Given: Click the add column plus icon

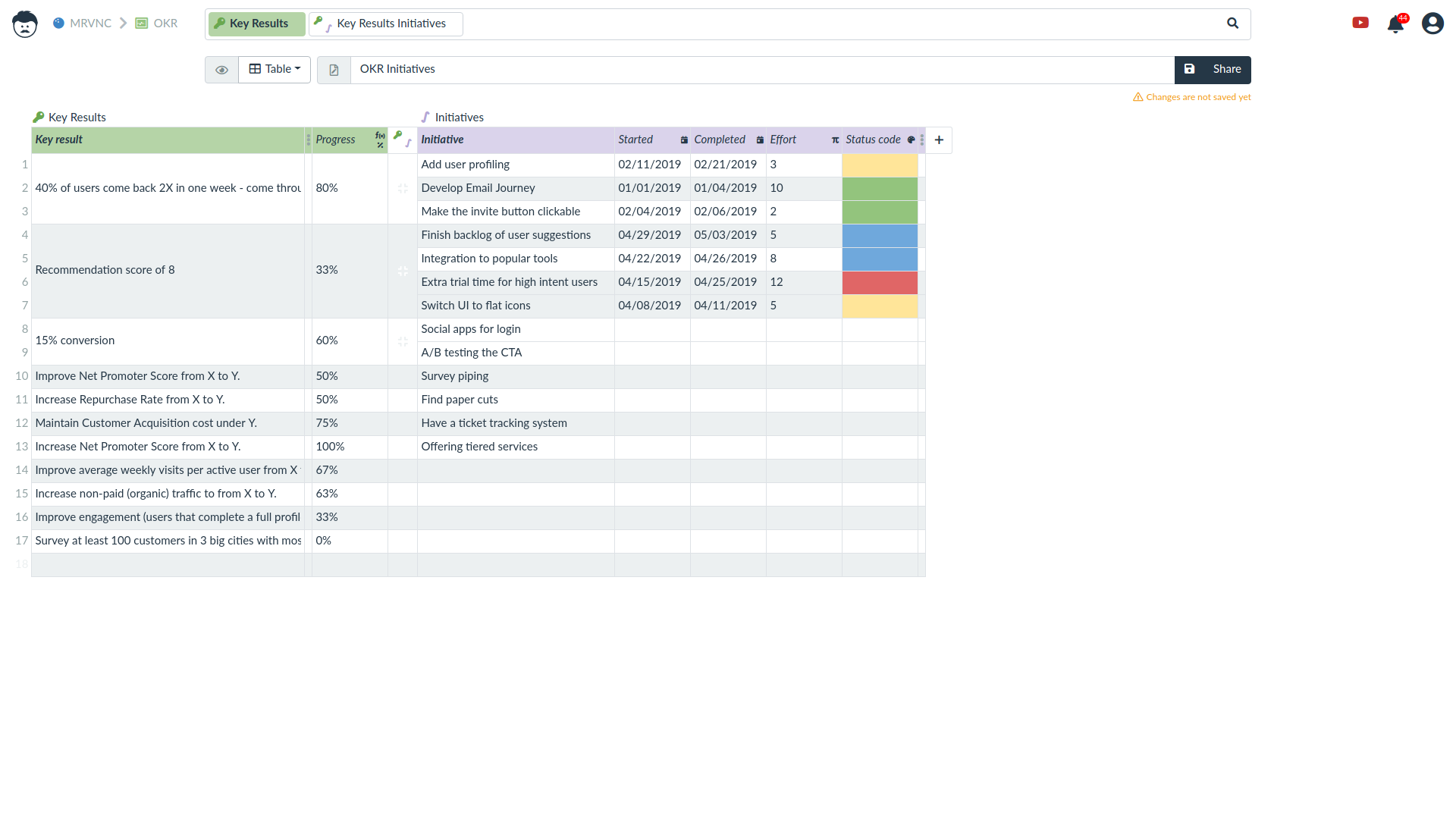Looking at the screenshot, I should 939,140.
